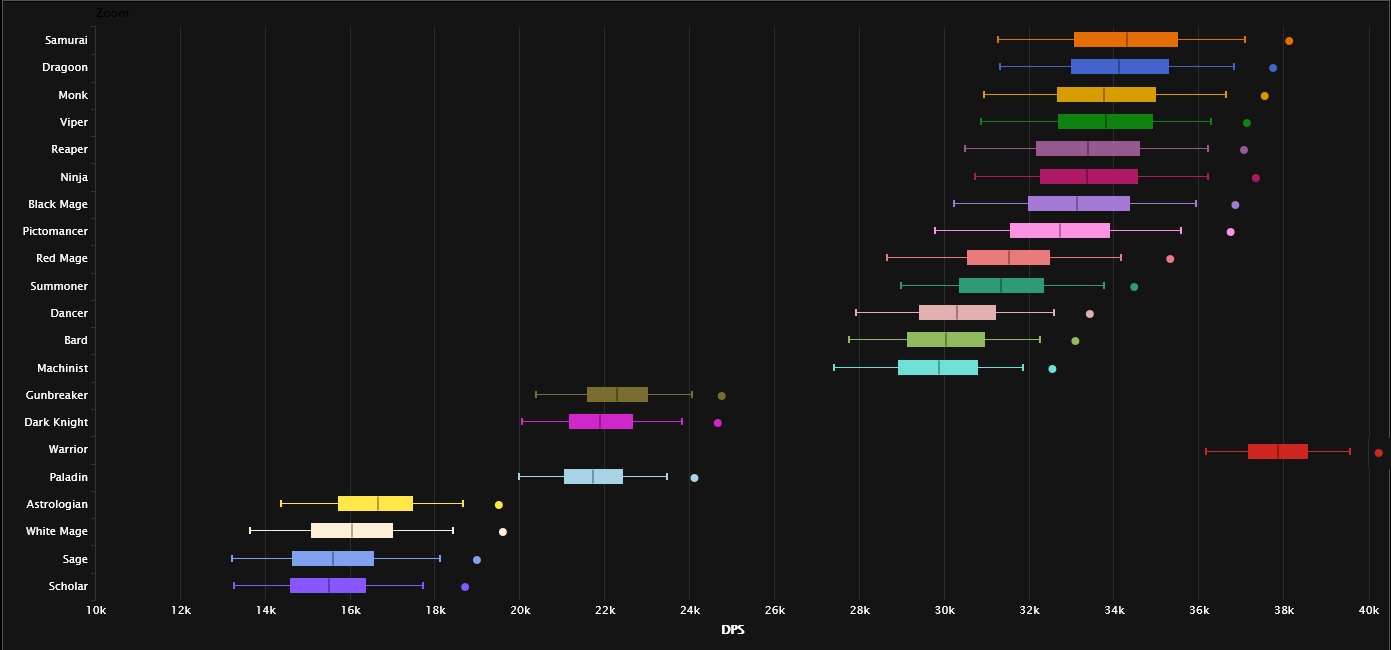Click the Dark Knight outlier dot

click(x=718, y=423)
